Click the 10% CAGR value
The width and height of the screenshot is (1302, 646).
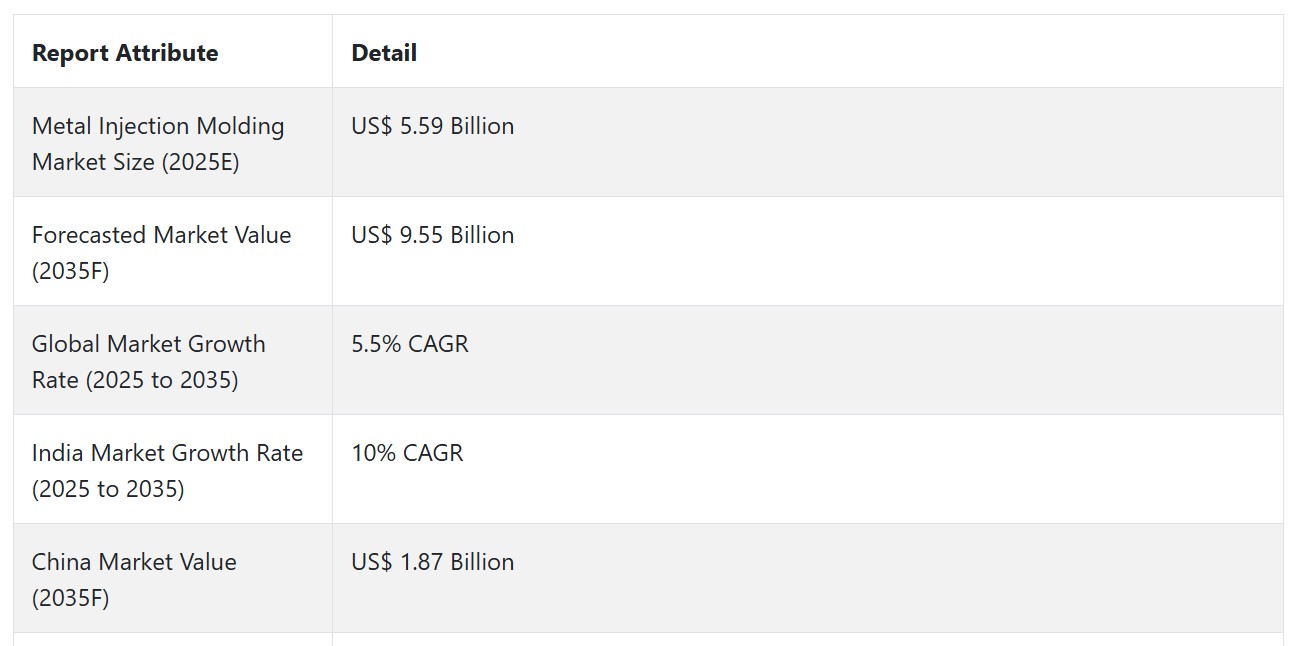(x=407, y=453)
